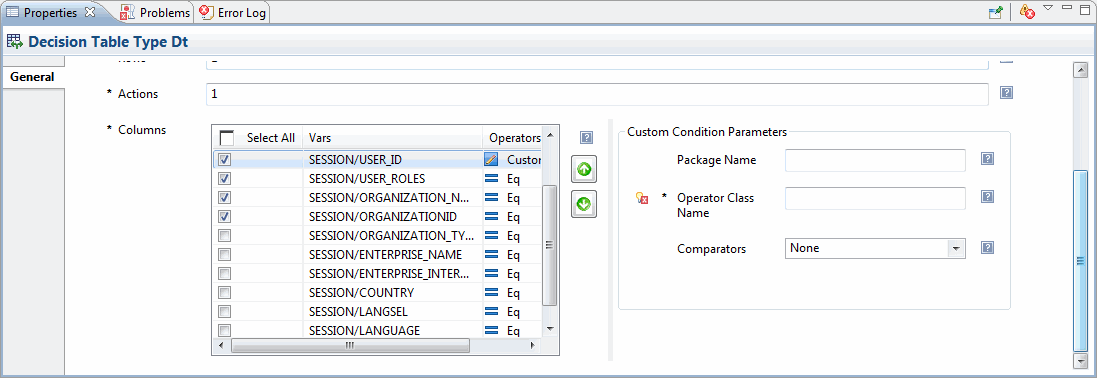This screenshot has width=1097, height=378.
Task: Open help icon beside Operator Class Name
Action: (x=987, y=197)
